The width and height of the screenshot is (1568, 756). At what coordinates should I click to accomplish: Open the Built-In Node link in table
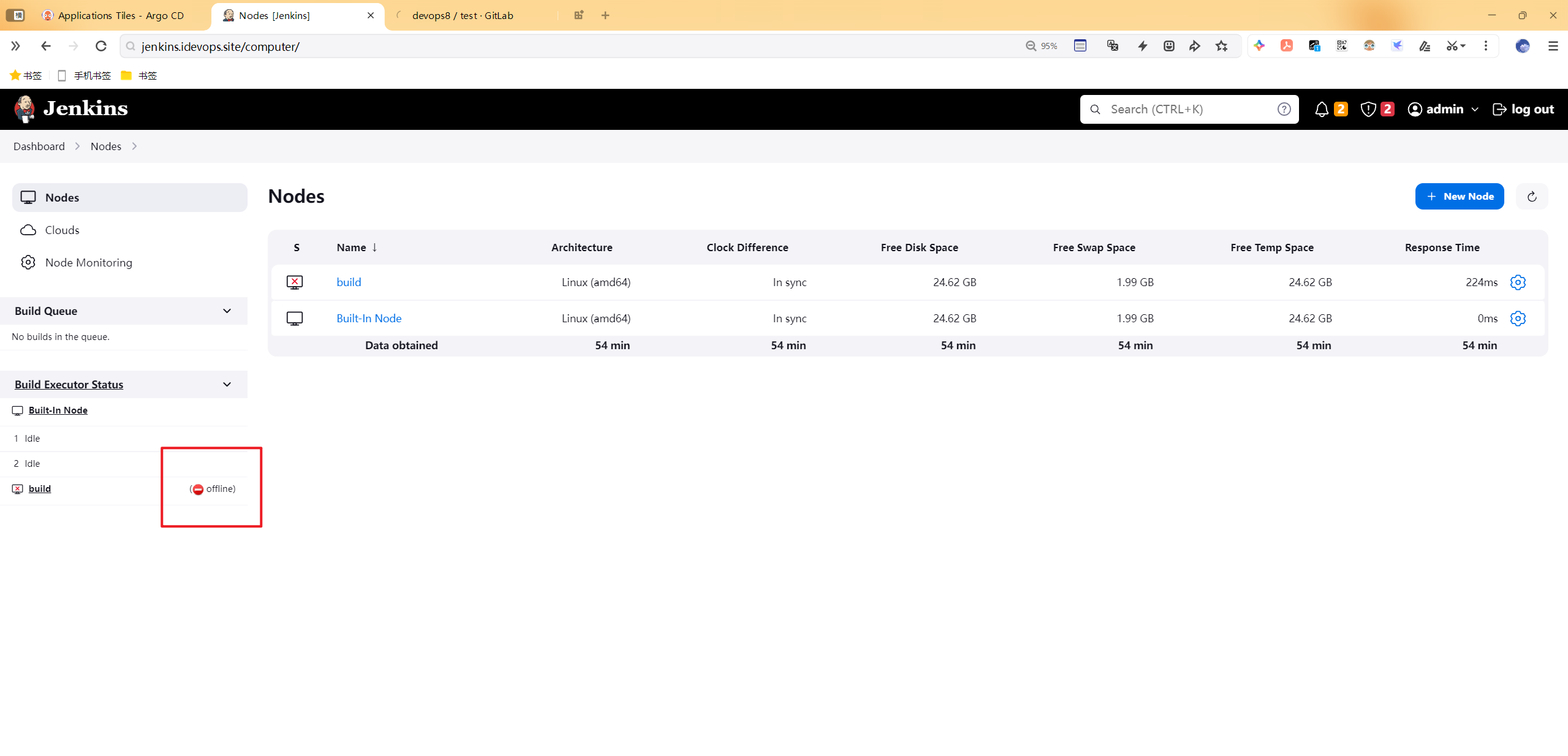click(x=369, y=319)
